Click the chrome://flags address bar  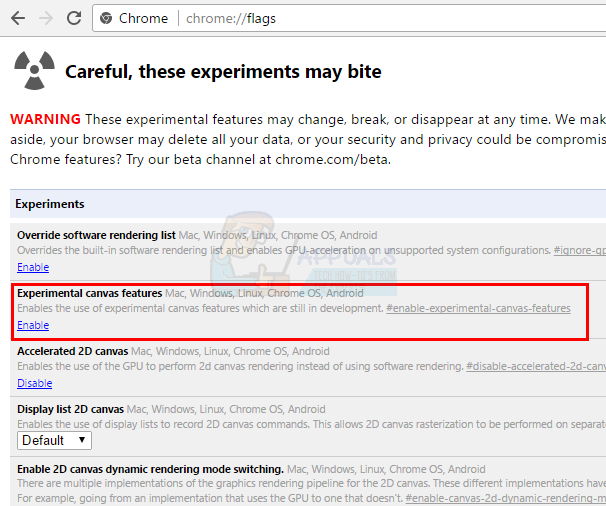[349, 18]
